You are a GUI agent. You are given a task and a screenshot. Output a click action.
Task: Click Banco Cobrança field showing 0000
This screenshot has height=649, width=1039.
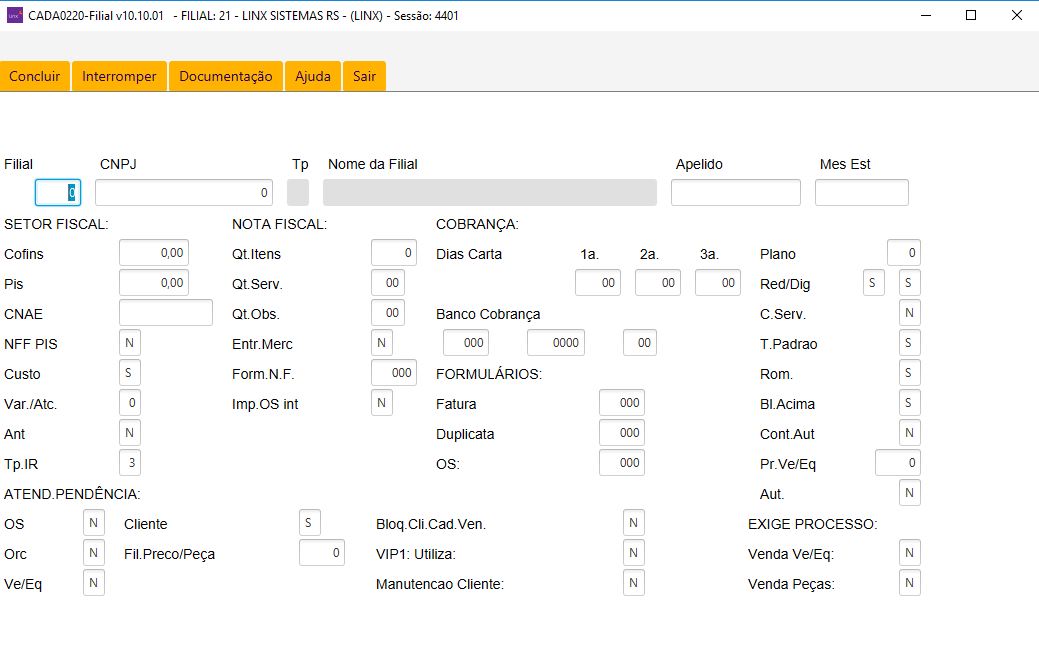(556, 343)
